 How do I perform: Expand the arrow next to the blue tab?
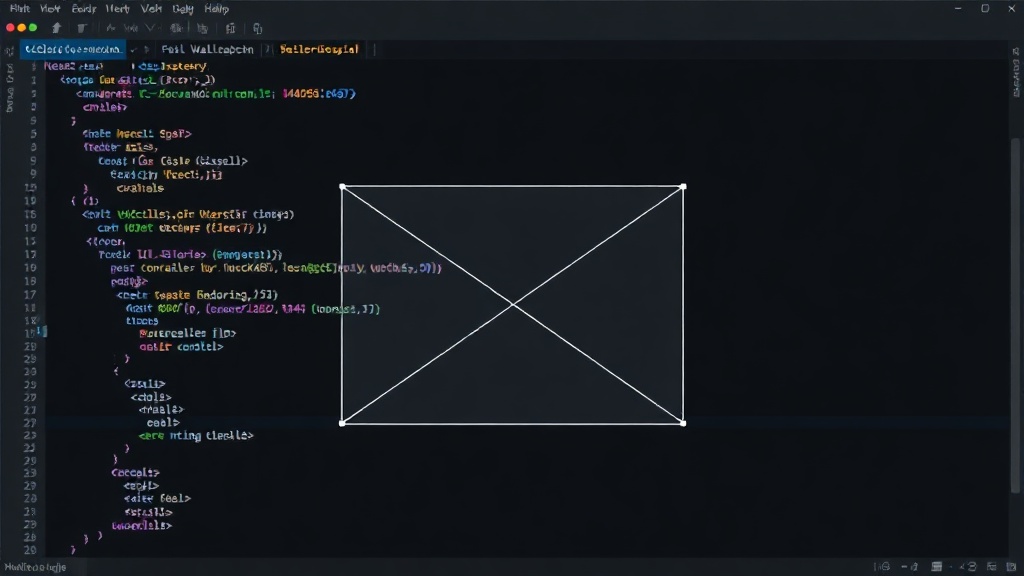point(146,50)
